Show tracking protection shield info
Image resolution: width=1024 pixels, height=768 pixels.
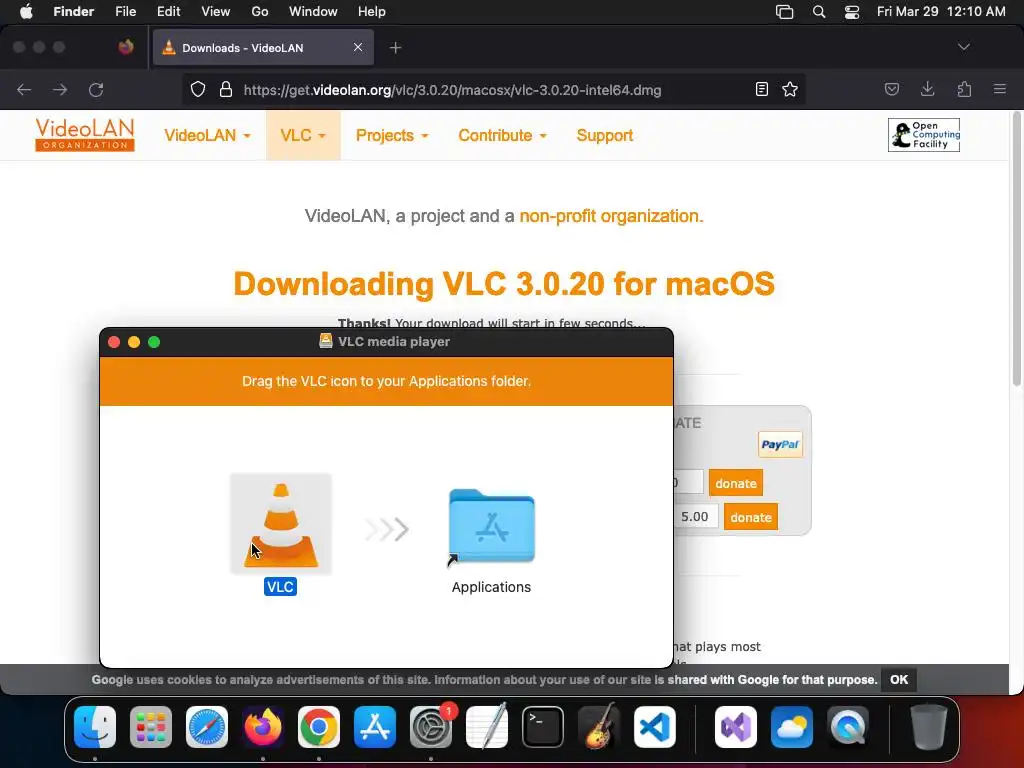tap(198, 89)
